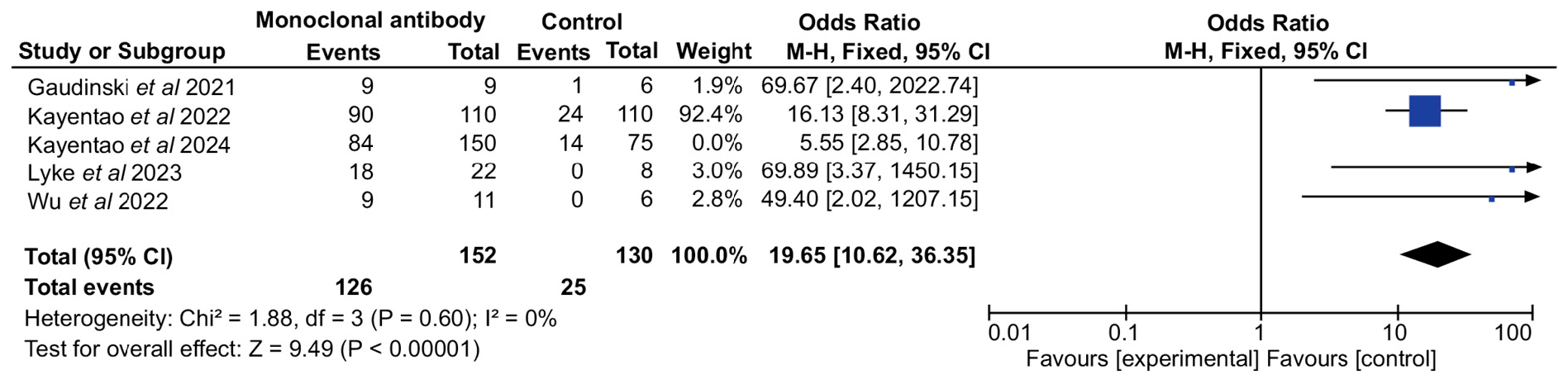Click the Heterogeneity statistics line
The image size is (1568, 384).
click(x=290, y=319)
